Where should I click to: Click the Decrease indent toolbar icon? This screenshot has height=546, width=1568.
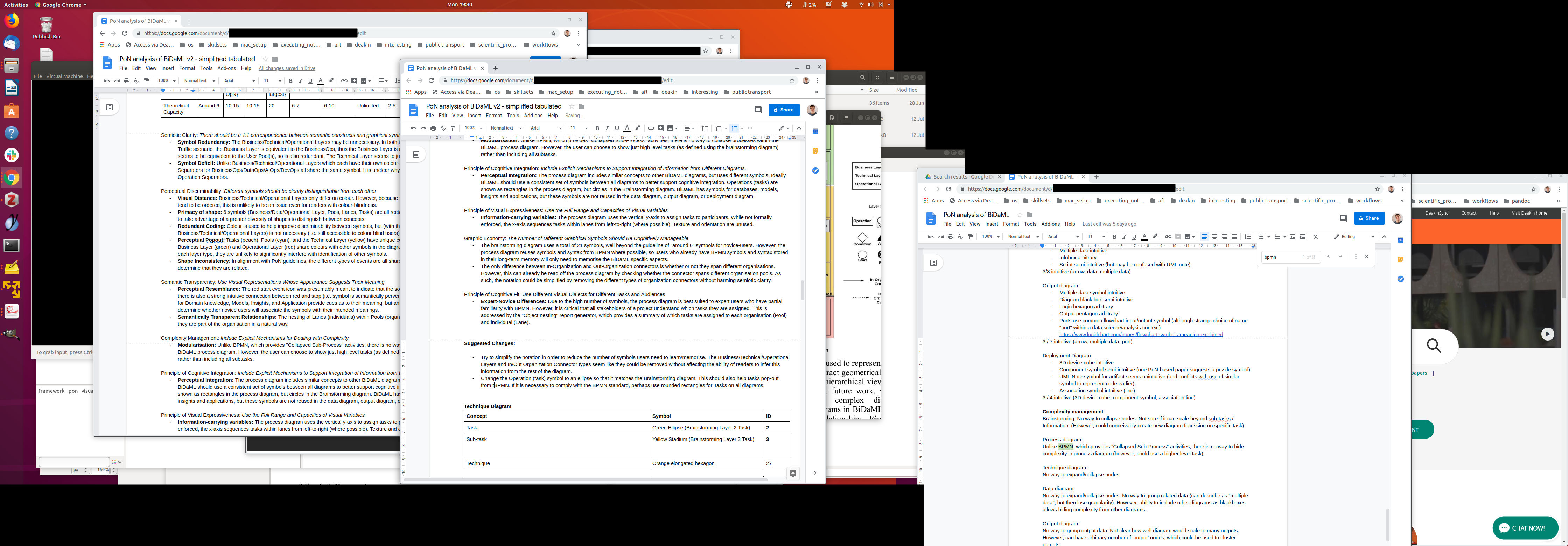click(1293, 237)
